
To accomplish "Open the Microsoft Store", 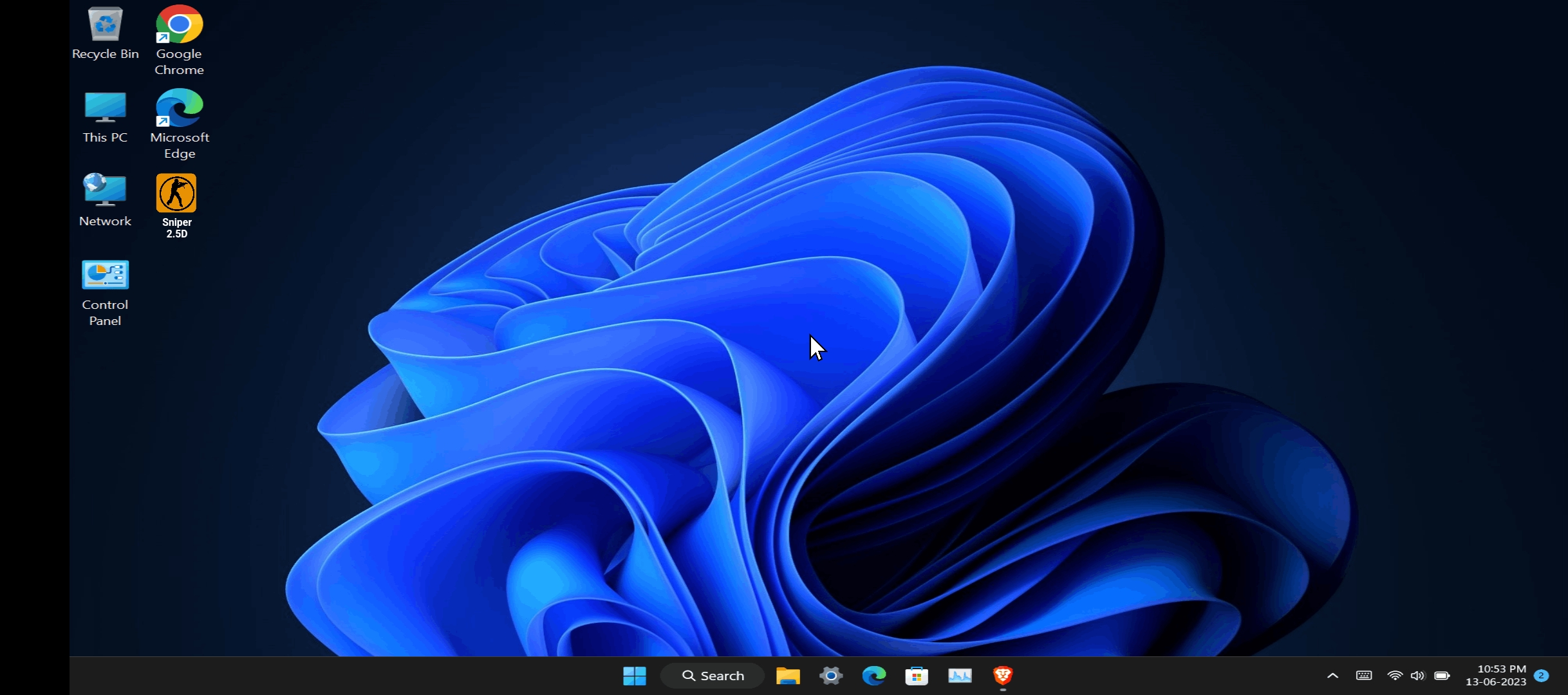I will (916, 676).
